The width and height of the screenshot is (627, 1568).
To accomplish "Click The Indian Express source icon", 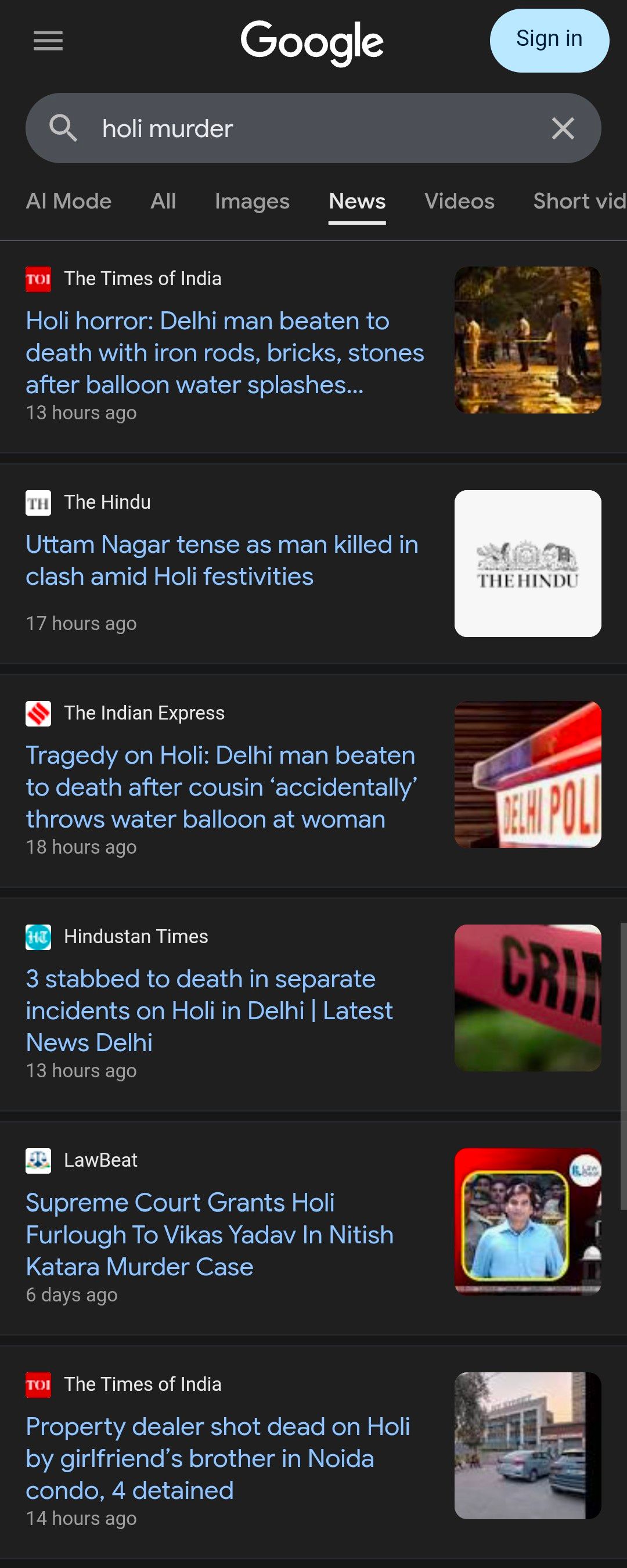I will [38, 713].
